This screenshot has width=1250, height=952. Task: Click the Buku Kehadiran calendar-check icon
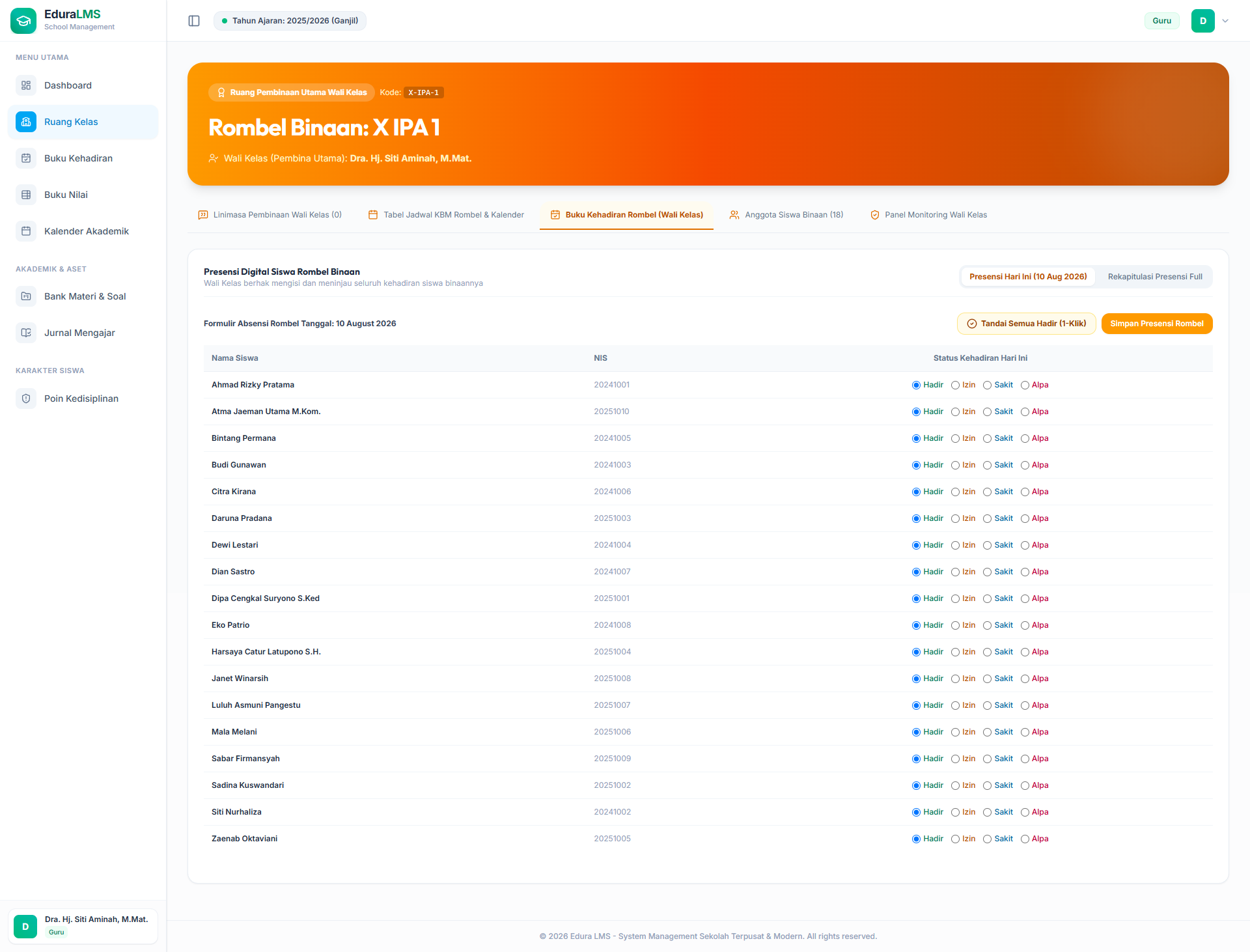tap(26, 158)
